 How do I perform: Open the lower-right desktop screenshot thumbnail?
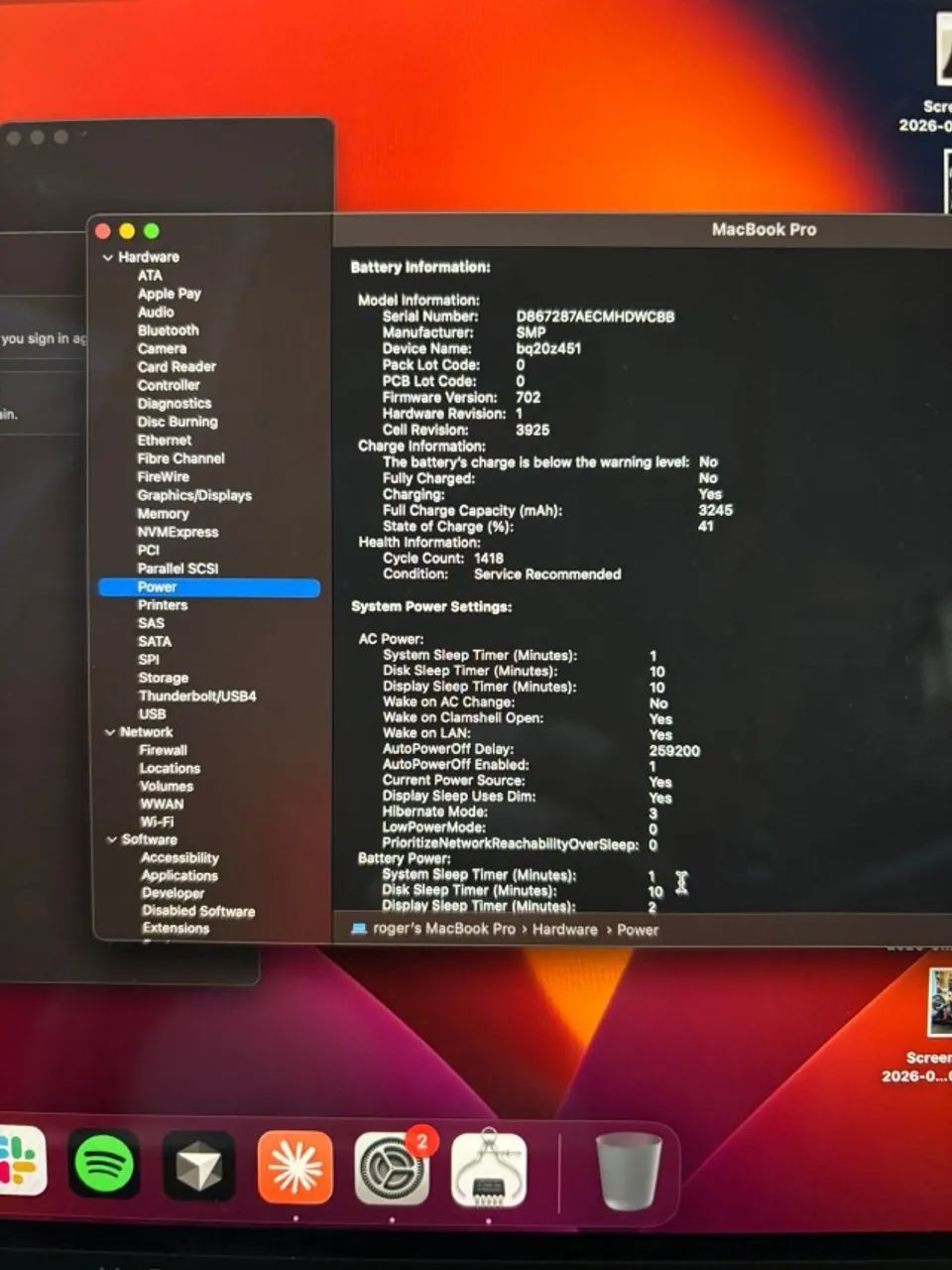tap(940, 1002)
